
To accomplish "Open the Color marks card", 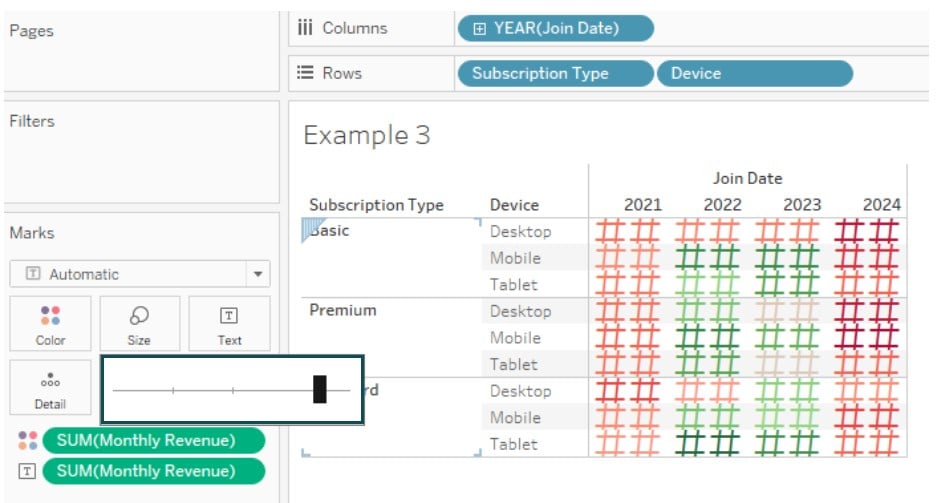I will pyautogui.click(x=50, y=323).
